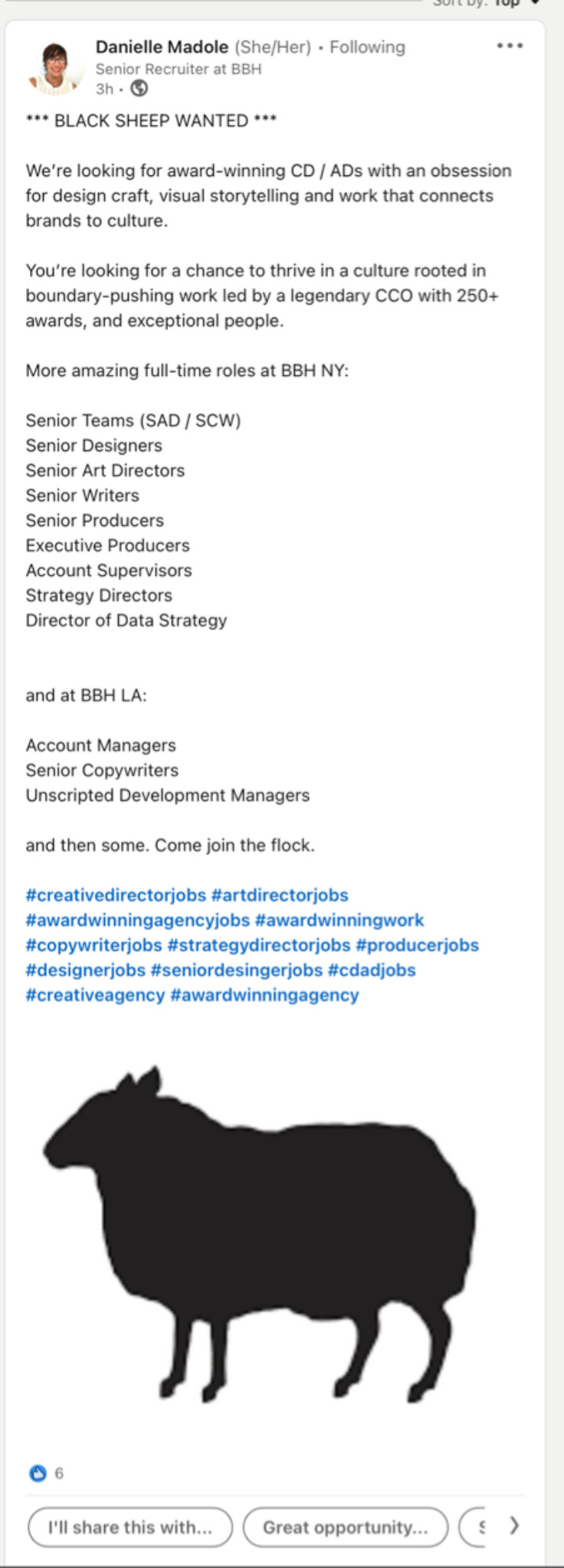The width and height of the screenshot is (564, 1568).
Task: Click "Great opportunity..." reply button
Action: (x=346, y=1527)
